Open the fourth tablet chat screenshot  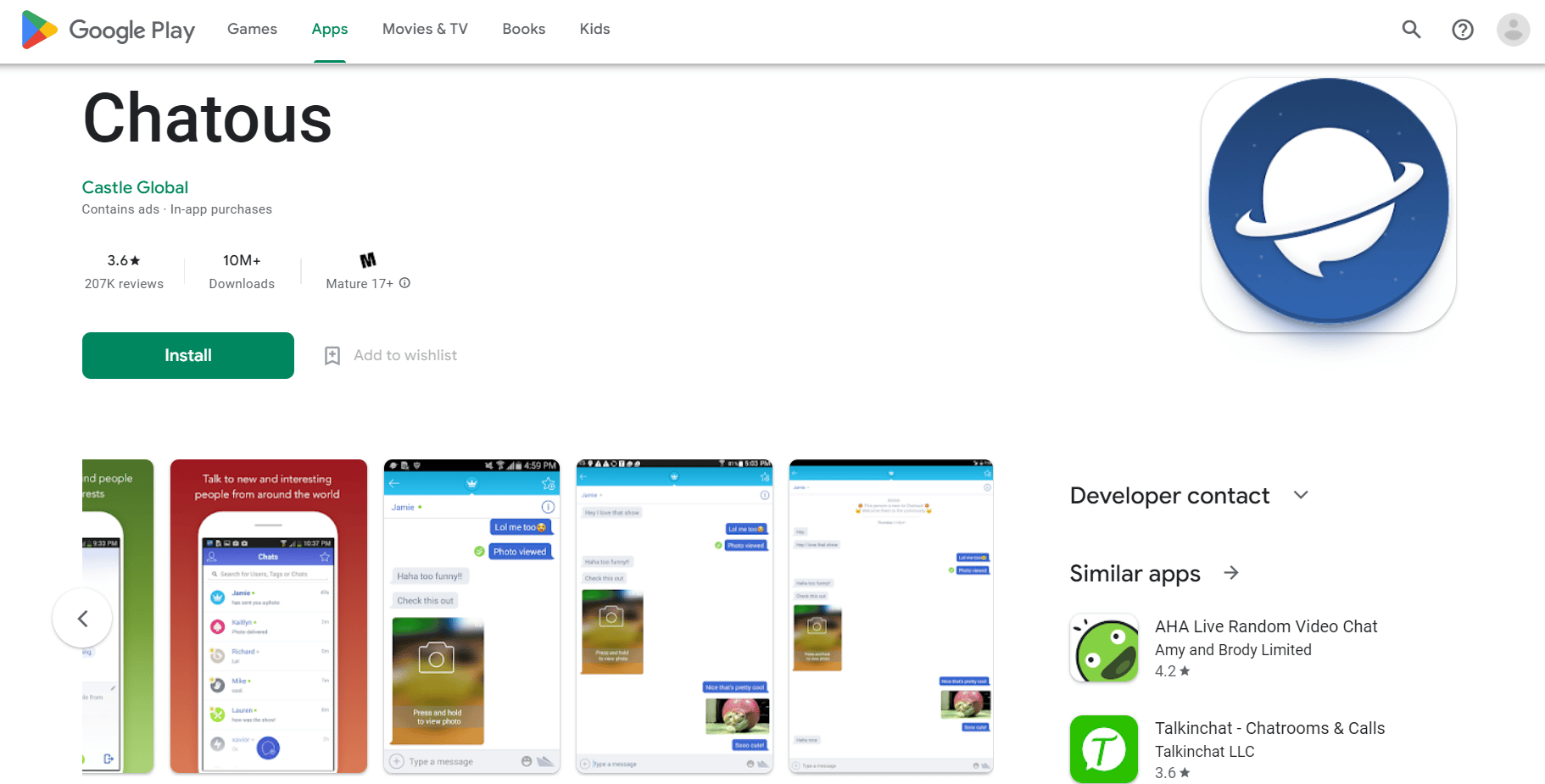pyautogui.click(x=674, y=616)
